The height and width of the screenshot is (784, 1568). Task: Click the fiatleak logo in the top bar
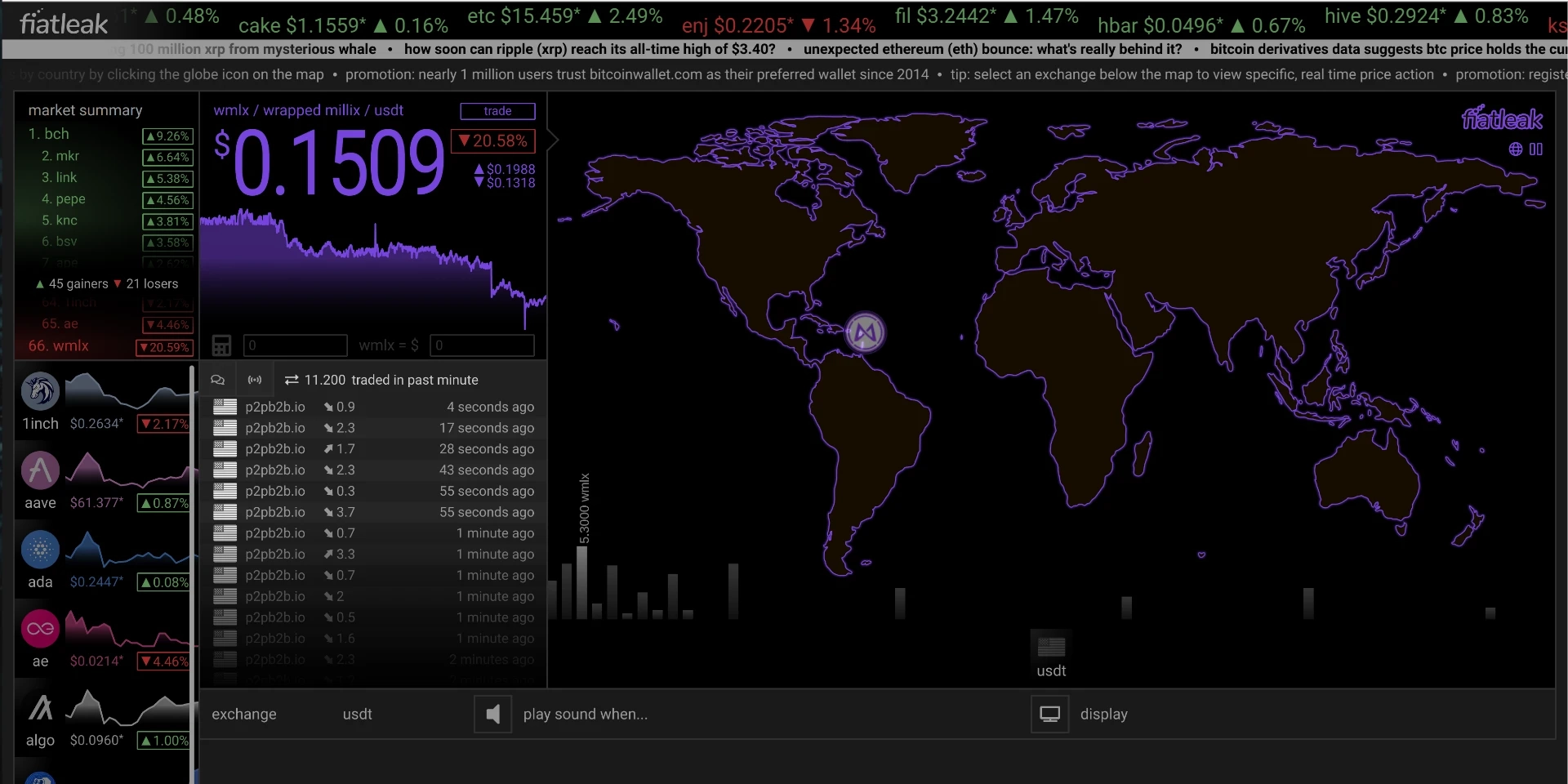click(x=64, y=23)
